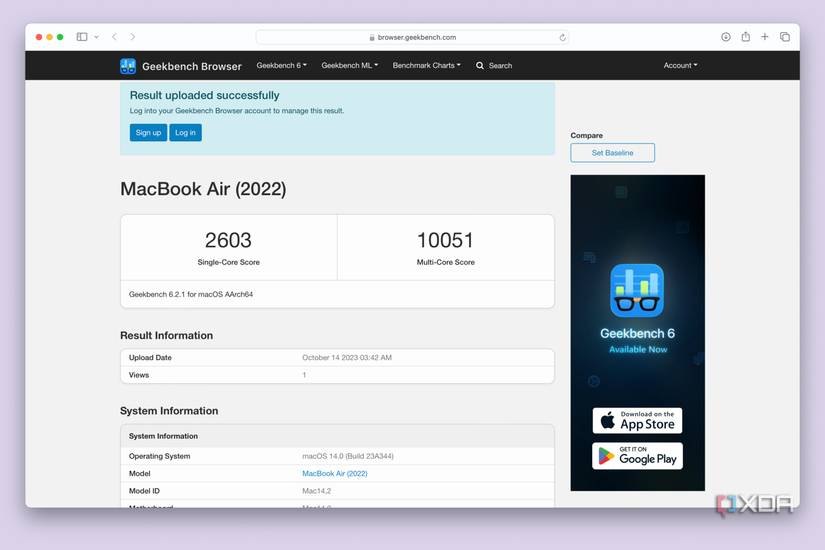Click the Sign up button
Viewport: 825px width, 550px height.
point(148,133)
